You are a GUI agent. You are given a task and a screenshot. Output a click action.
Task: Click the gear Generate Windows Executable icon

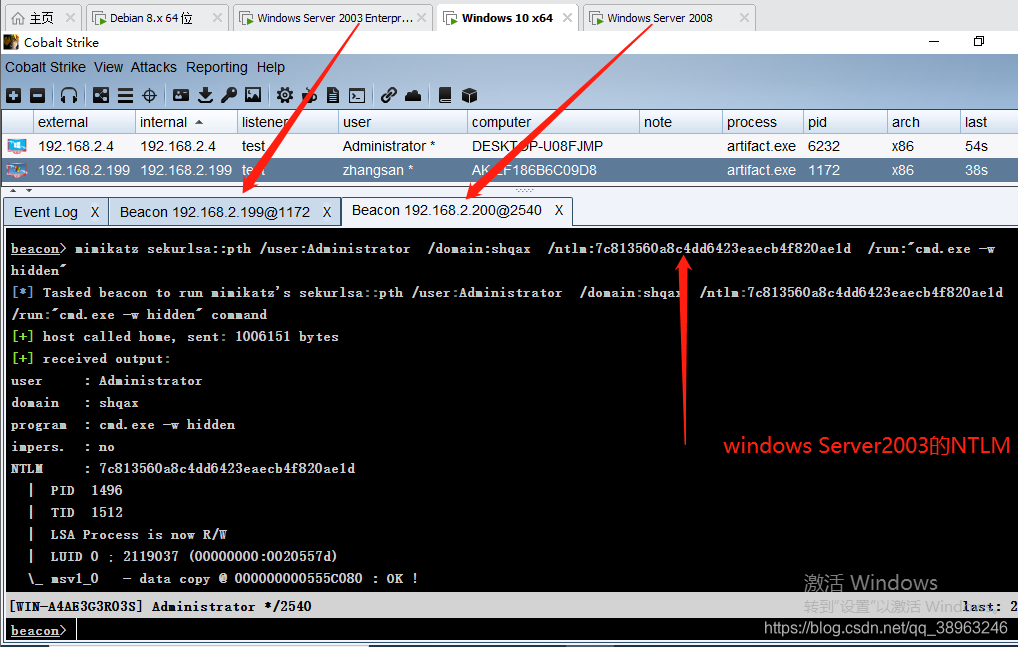(284, 96)
